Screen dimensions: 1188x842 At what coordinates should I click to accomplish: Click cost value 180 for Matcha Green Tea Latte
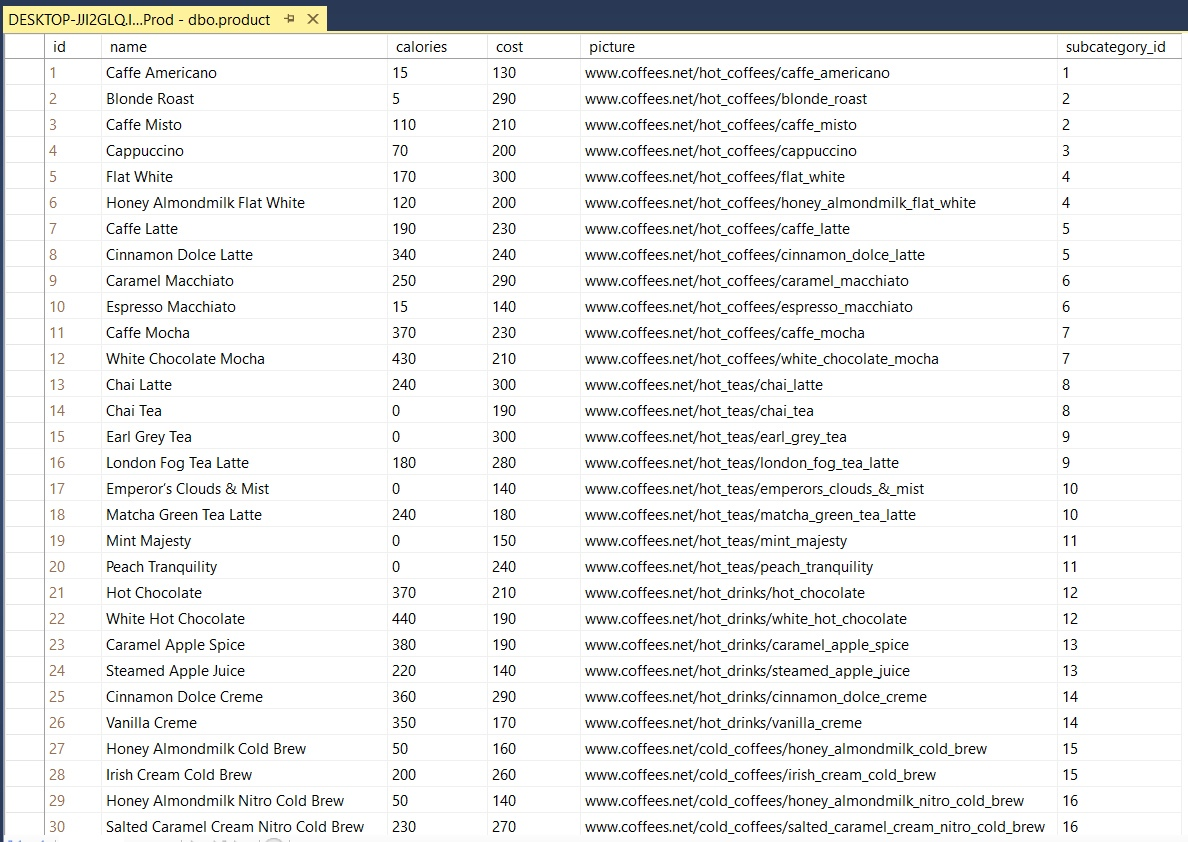(533, 515)
